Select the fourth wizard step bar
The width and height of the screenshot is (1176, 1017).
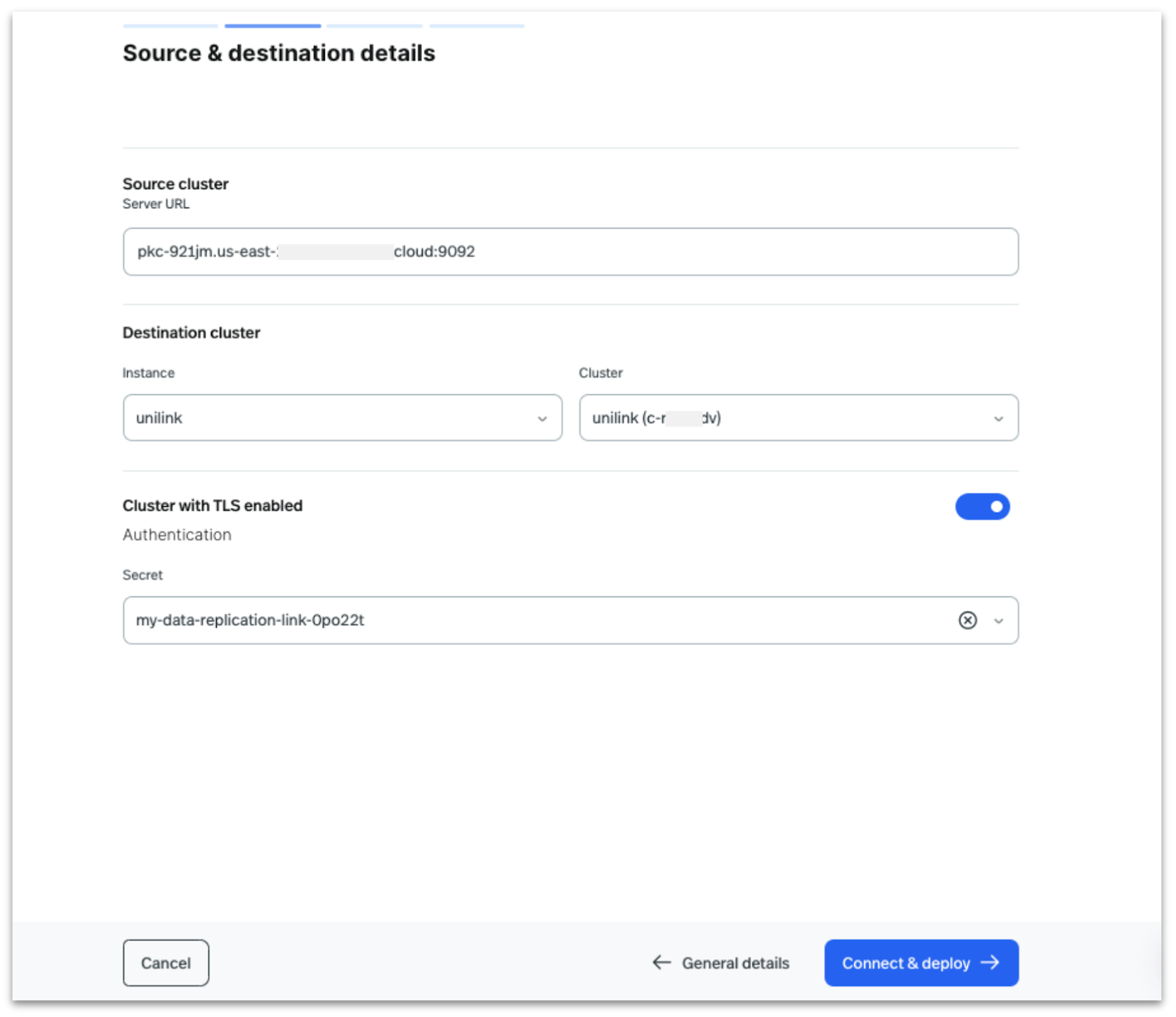point(476,26)
